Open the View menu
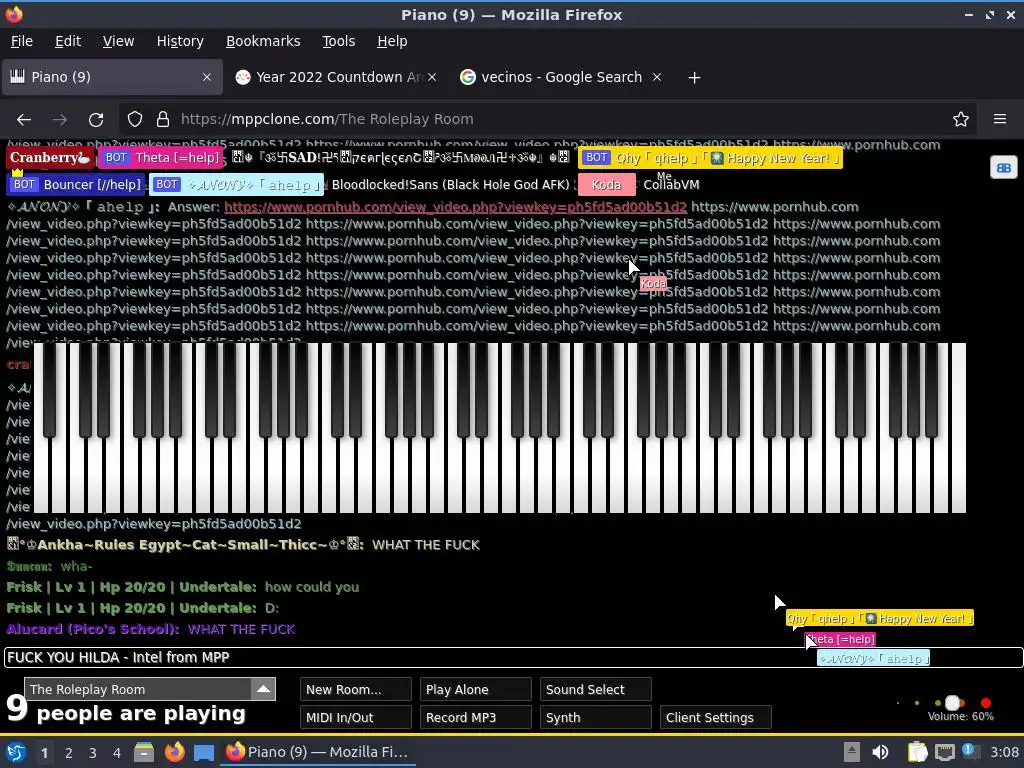 click(x=118, y=41)
